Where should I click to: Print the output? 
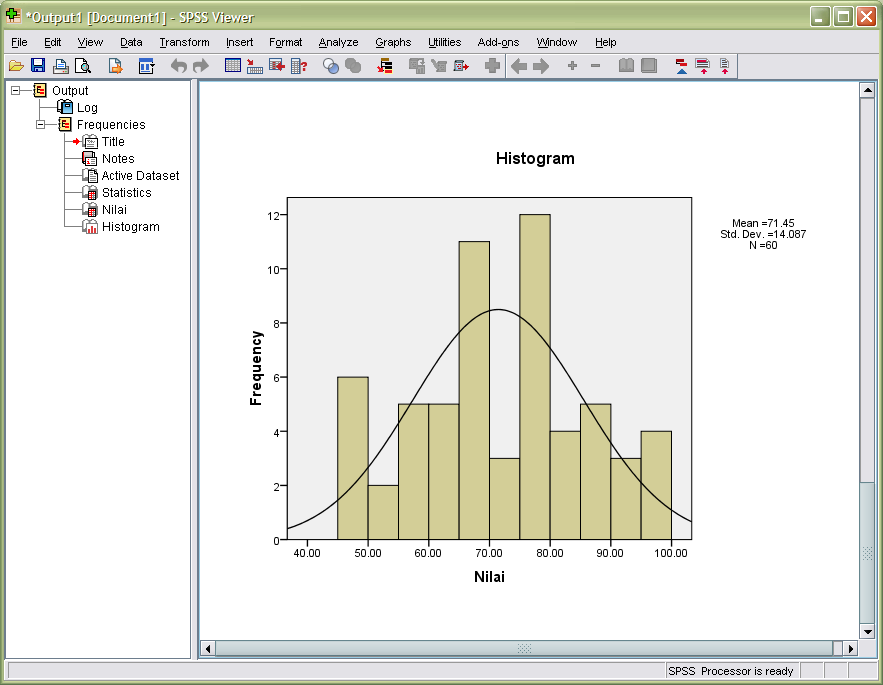[x=58, y=66]
